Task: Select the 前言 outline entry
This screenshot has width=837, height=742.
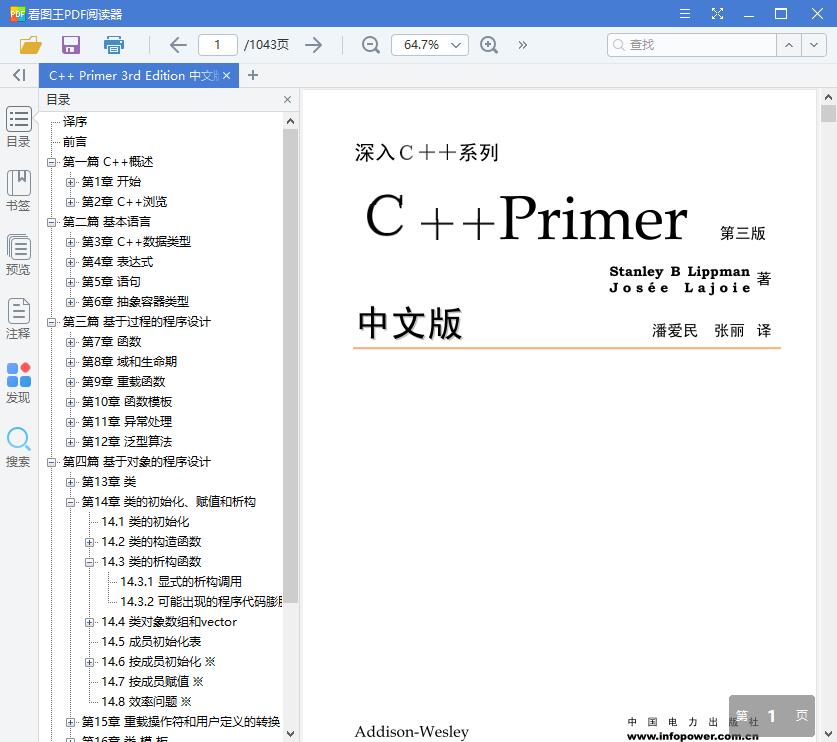Action: click(x=75, y=141)
